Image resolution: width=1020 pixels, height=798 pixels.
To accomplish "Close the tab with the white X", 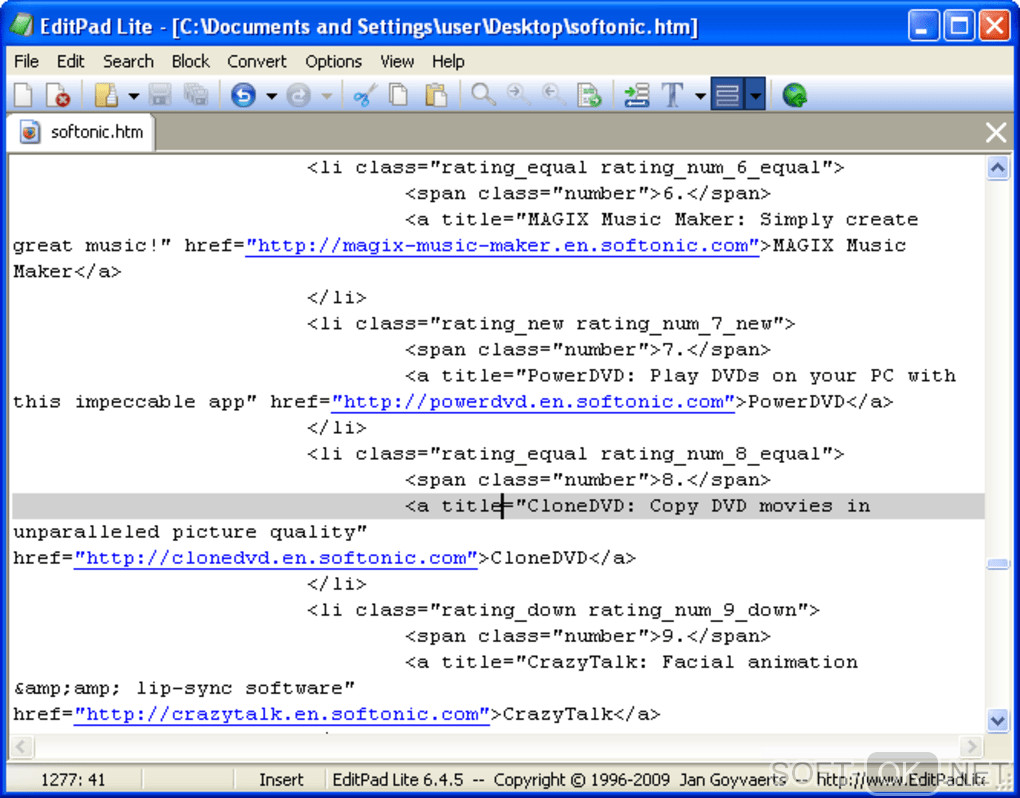I will pos(996,133).
